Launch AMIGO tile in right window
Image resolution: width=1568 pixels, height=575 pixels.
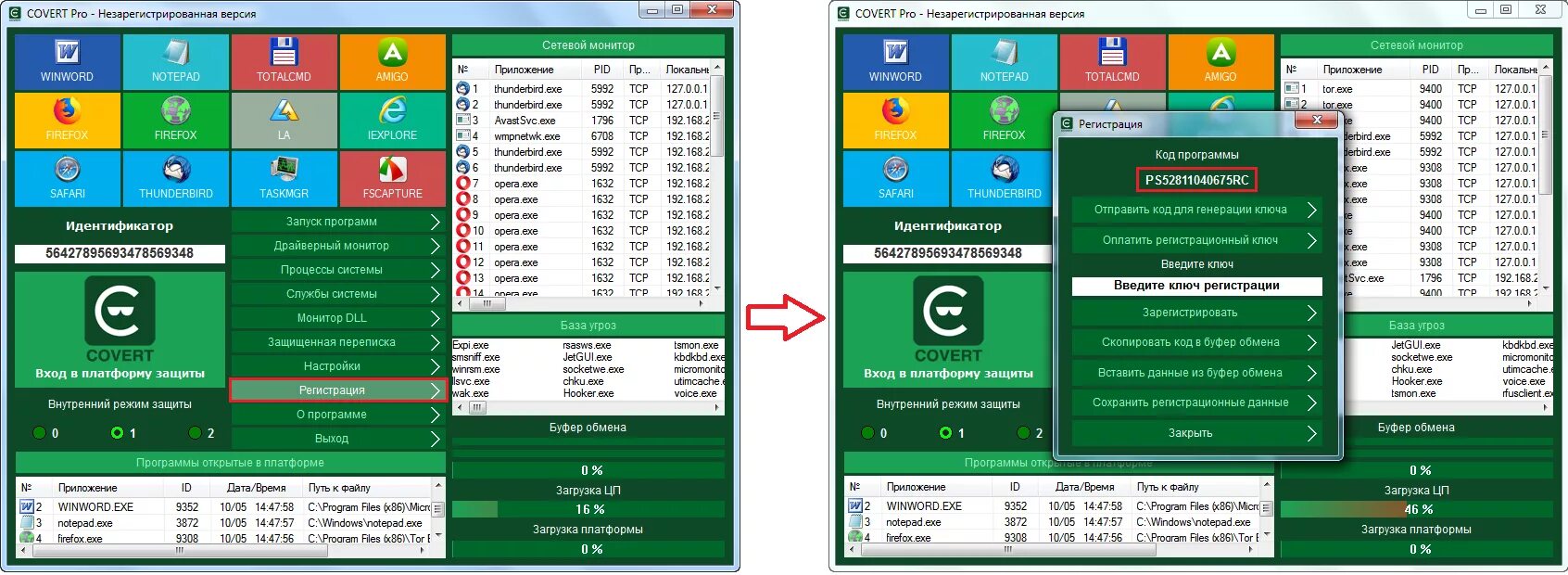pyautogui.click(x=1220, y=62)
